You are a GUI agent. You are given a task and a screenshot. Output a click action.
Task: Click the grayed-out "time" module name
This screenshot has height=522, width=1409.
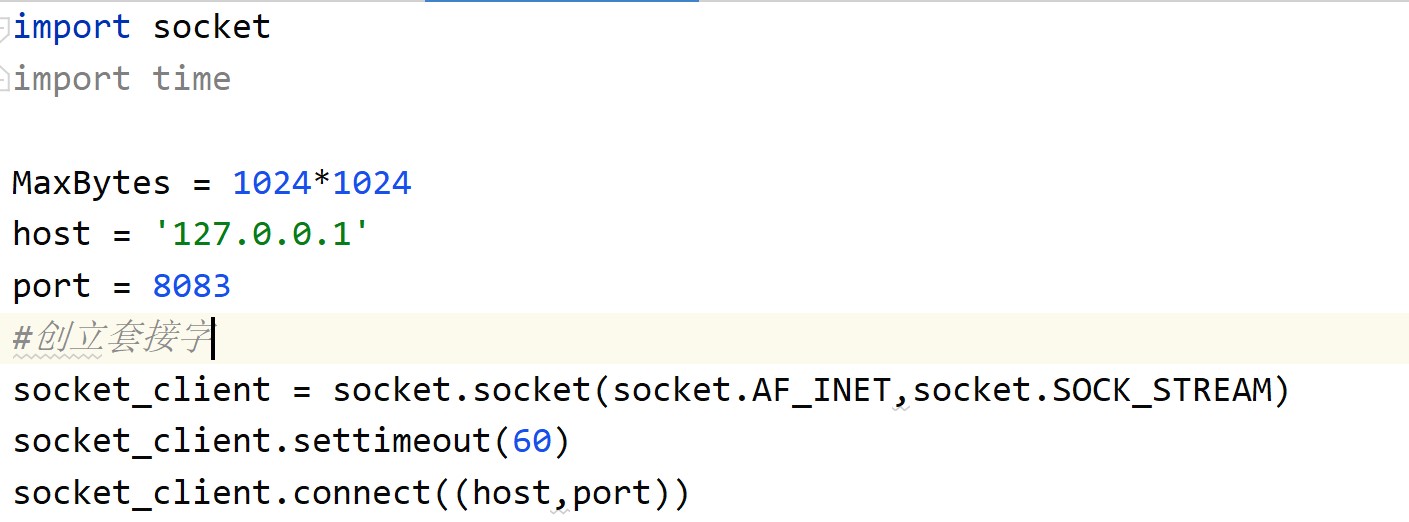pos(191,79)
